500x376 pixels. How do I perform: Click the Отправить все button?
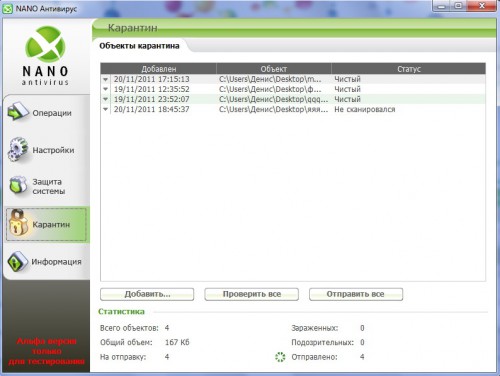pyautogui.click(x=356, y=294)
